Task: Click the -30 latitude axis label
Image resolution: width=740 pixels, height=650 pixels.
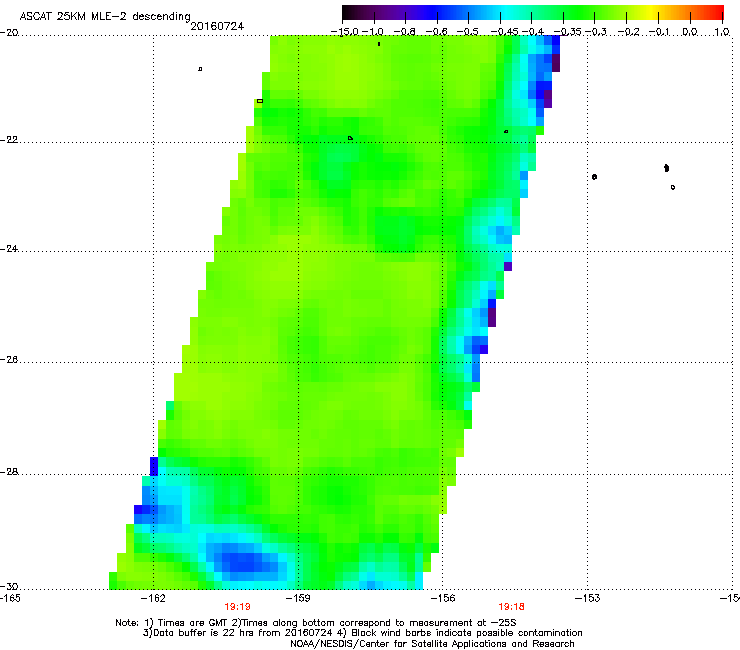Action: pyautogui.click(x=9, y=586)
